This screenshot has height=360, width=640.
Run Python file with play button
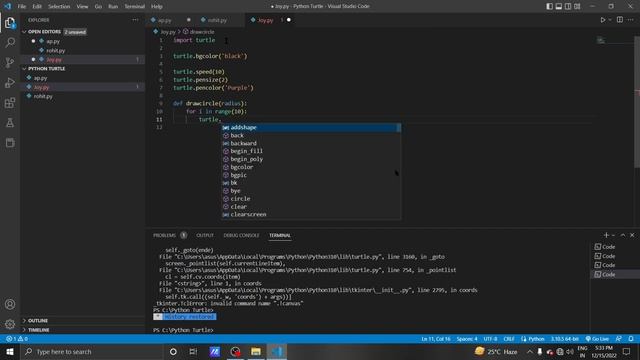point(602,20)
